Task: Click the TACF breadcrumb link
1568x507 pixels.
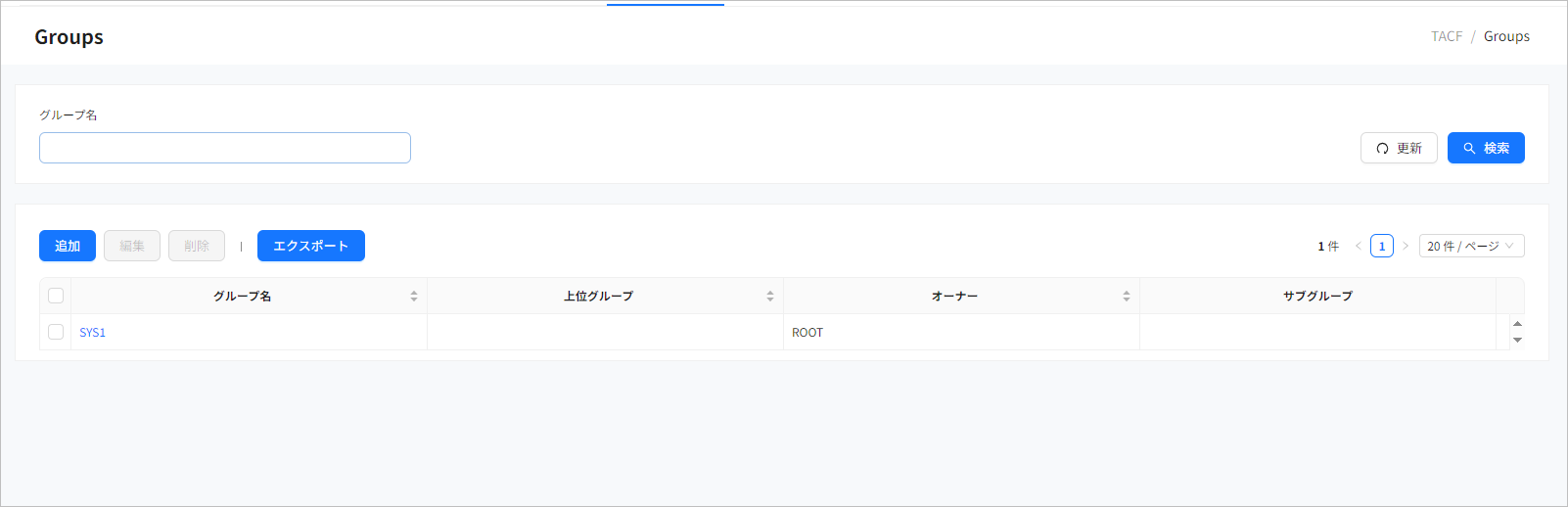Action: [1447, 36]
